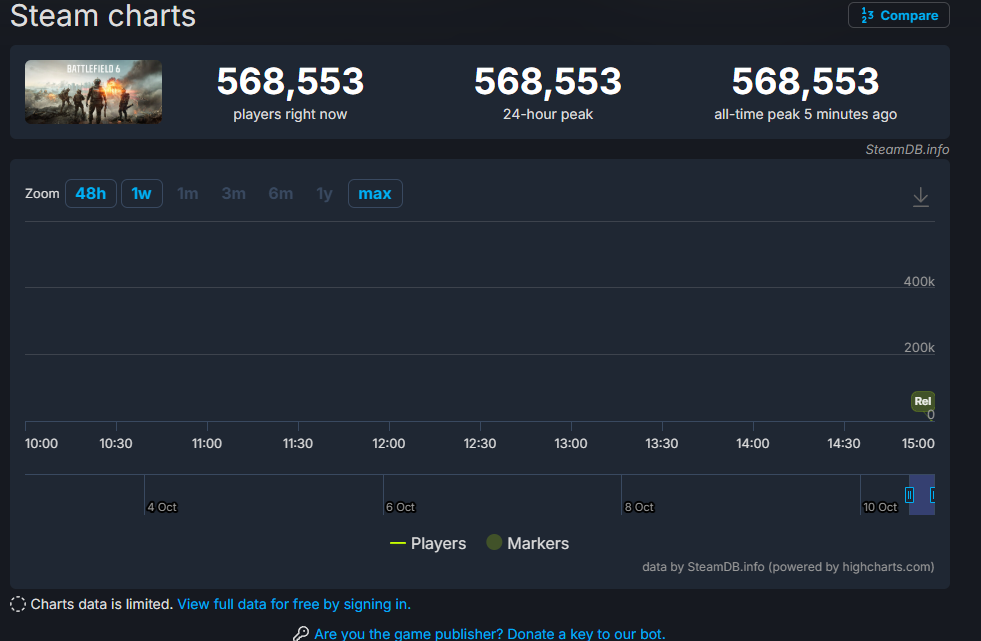Click the 24-hour peak label
This screenshot has height=641, width=981.
[548, 114]
